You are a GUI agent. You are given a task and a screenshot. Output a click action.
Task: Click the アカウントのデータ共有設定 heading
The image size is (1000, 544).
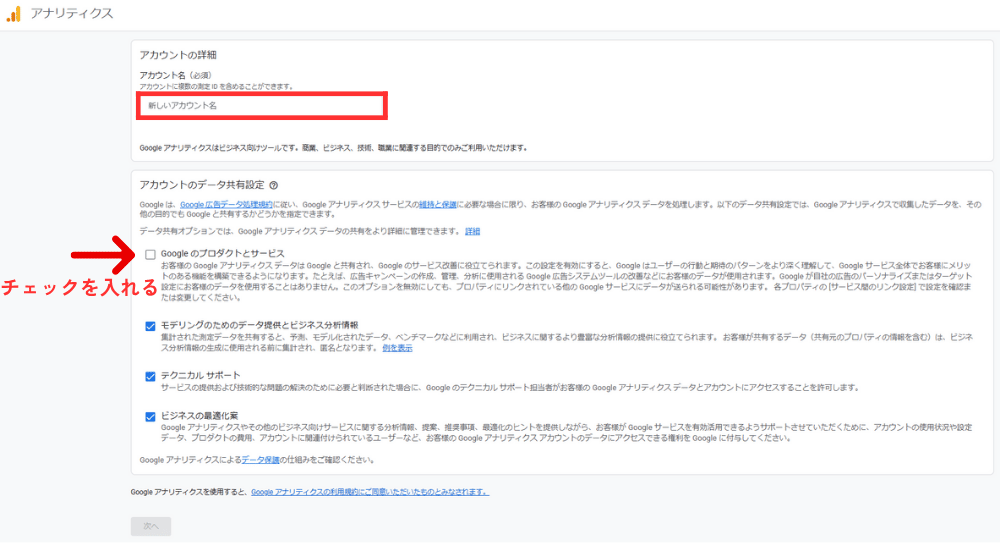pyautogui.click(x=202, y=185)
